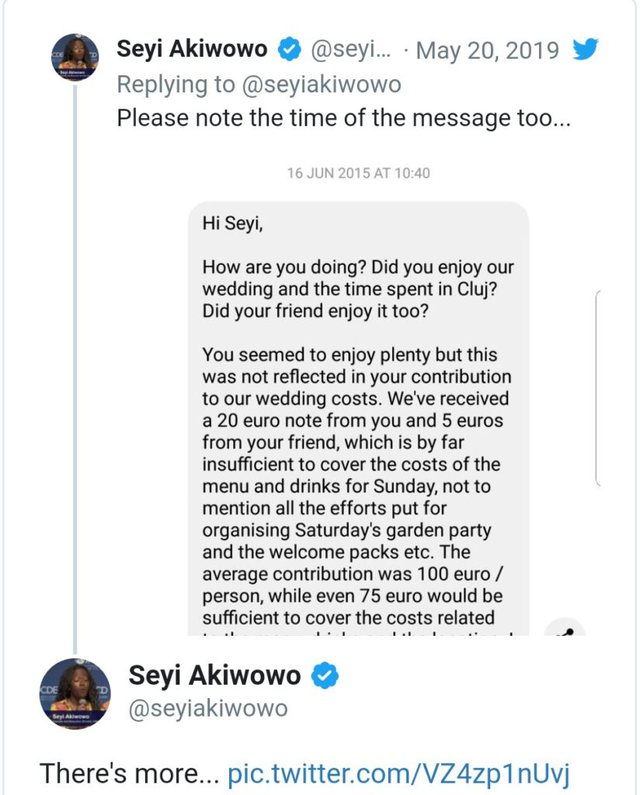
Task: Click the share icon beside the message screenshot
Action: 565,628
